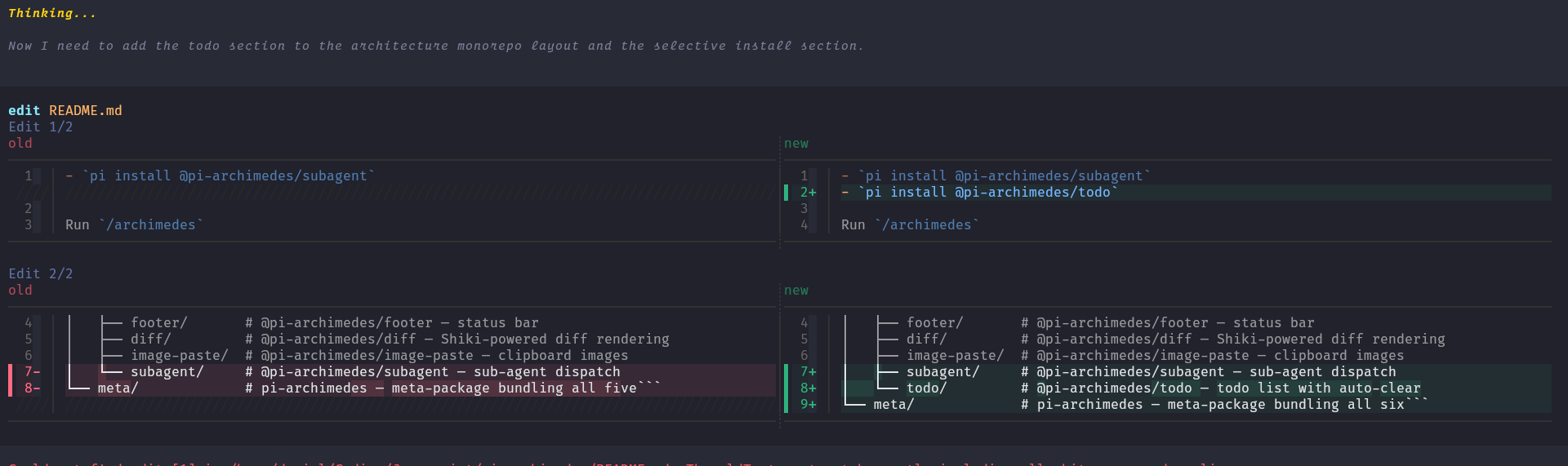Click the "9+" added-line number
The width and height of the screenshot is (1568, 466).
click(x=808, y=404)
